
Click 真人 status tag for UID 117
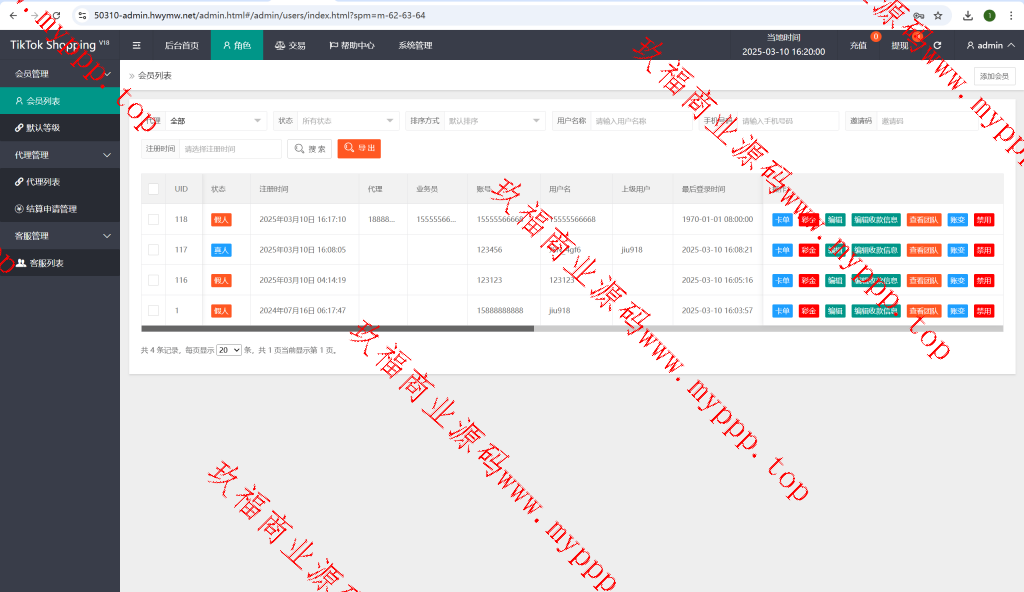tap(221, 250)
